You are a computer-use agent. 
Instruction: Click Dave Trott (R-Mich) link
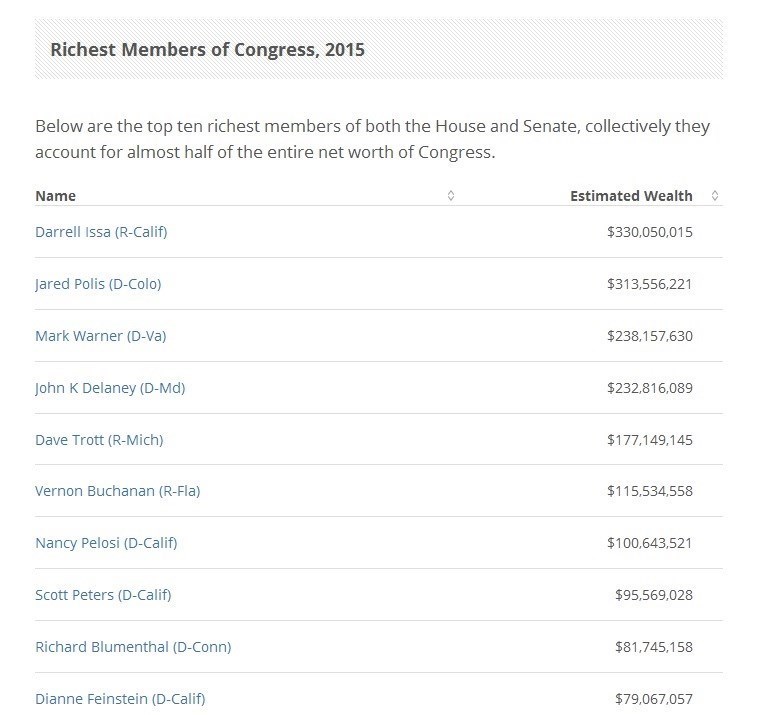point(99,440)
